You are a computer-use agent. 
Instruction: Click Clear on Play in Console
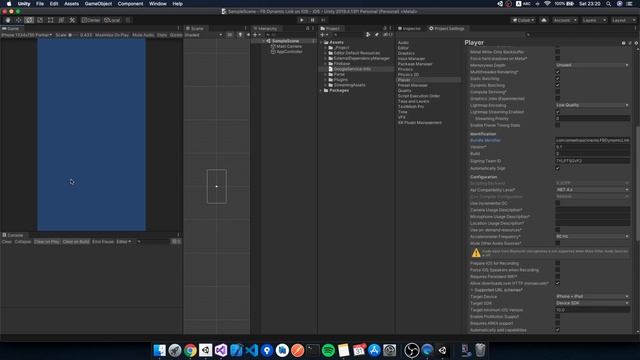[47, 242]
